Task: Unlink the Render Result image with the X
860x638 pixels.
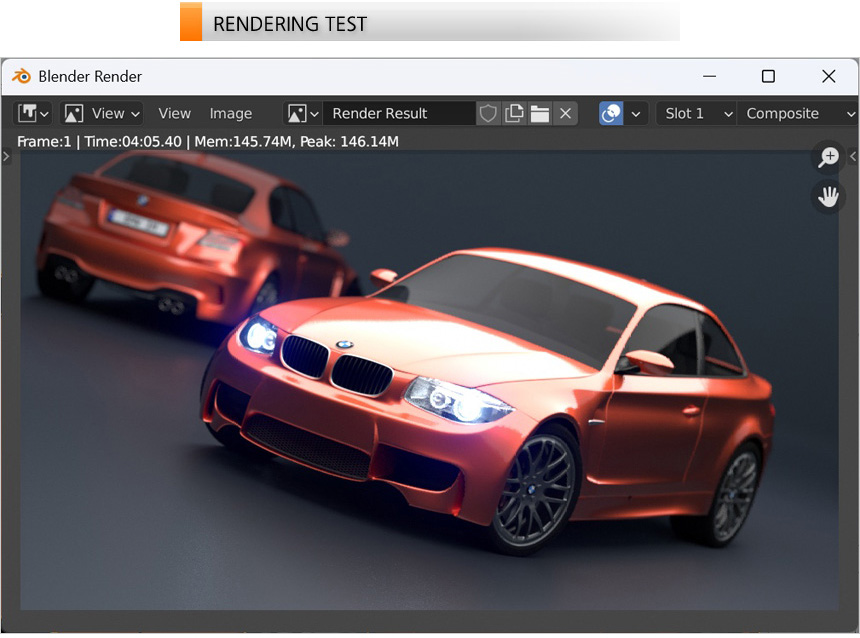Action: [x=565, y=114]
